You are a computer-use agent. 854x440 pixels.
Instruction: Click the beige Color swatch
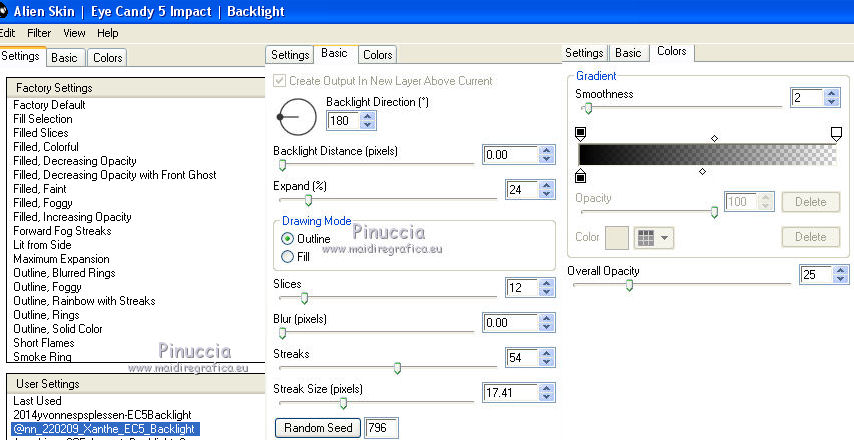[x=617, y=238]
